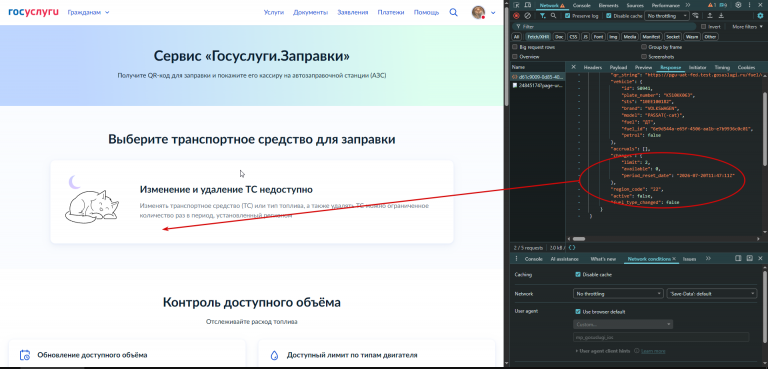Tick the Invert filter checkbox
Viewport: 768px width, 369px height.
[703, 26]
